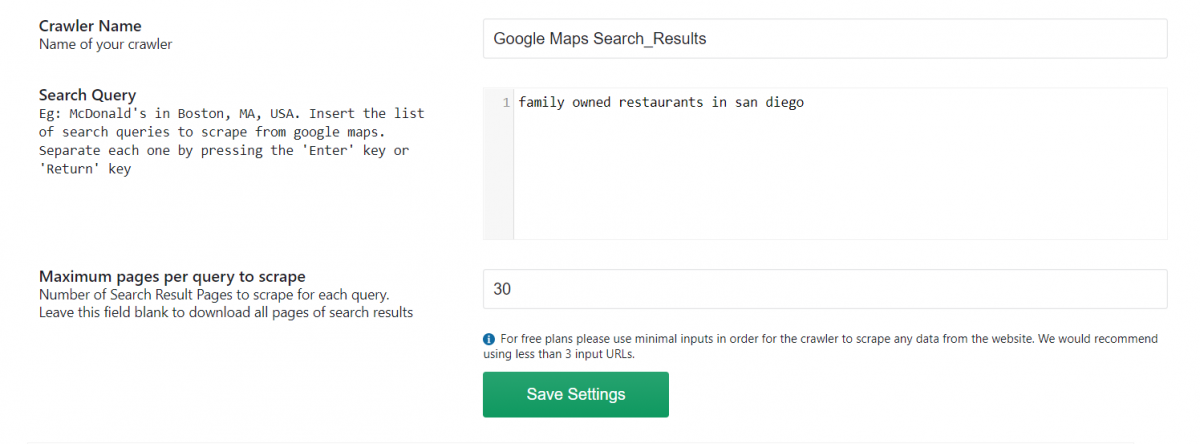Click the 'Crawler Name' heading label
This screenshot has width=1200, height=444.
(x=90, y=26)
